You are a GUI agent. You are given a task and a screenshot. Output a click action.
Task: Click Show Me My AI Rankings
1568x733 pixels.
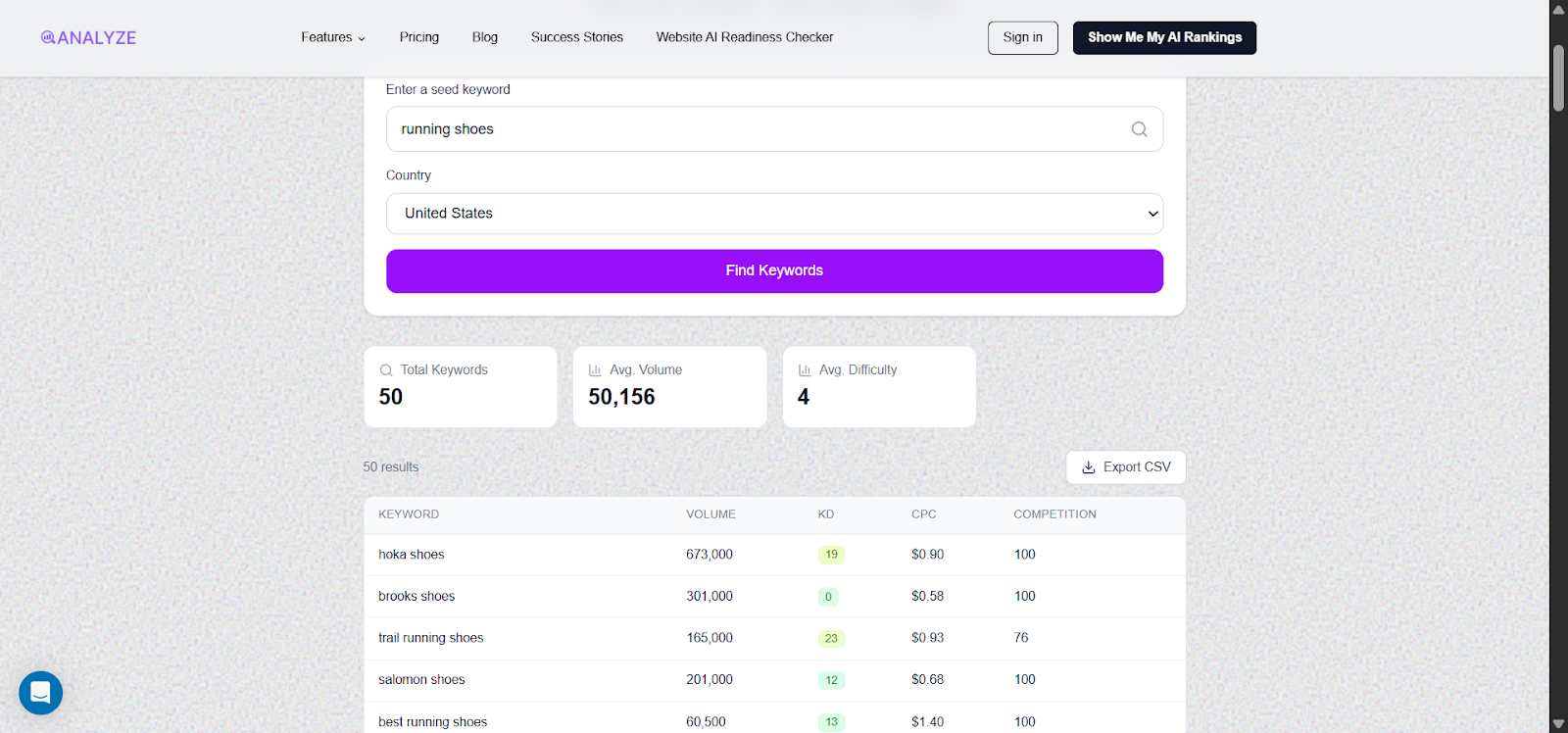tap(1164, 37)
